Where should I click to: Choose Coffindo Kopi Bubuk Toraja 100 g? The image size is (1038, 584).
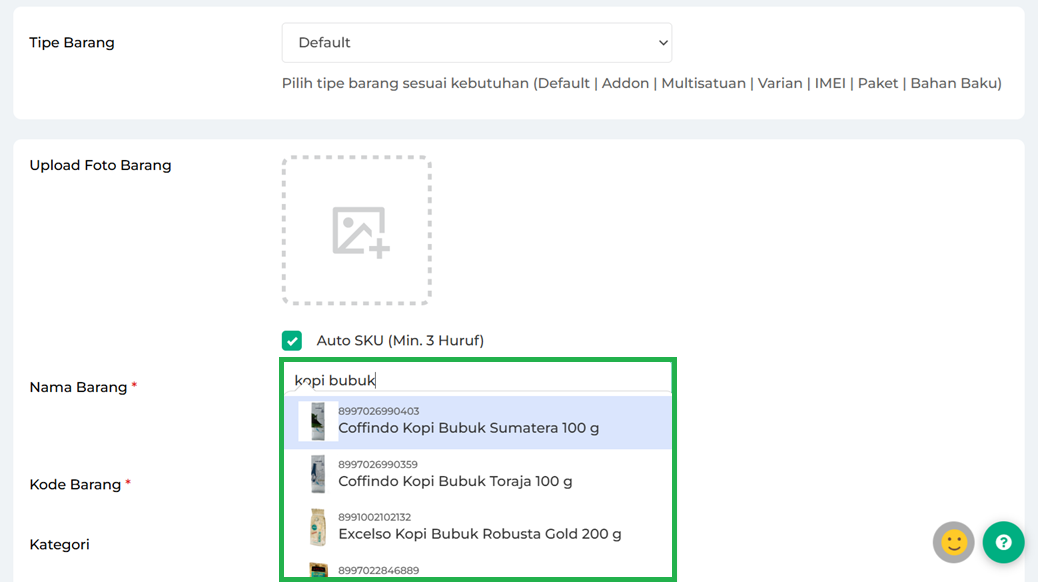point(455,481)
